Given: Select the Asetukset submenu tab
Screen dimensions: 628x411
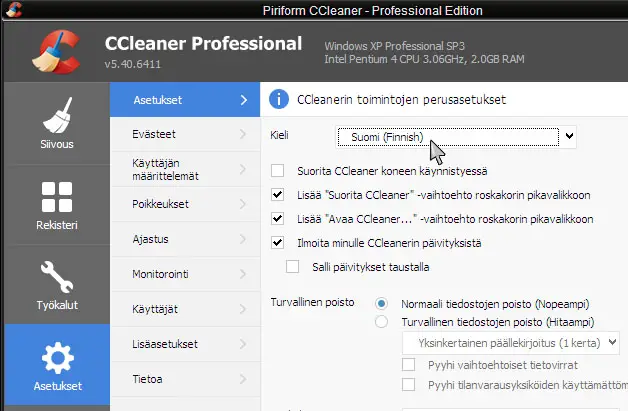Looking at the screenshot, I should click(x=185, y=100).
